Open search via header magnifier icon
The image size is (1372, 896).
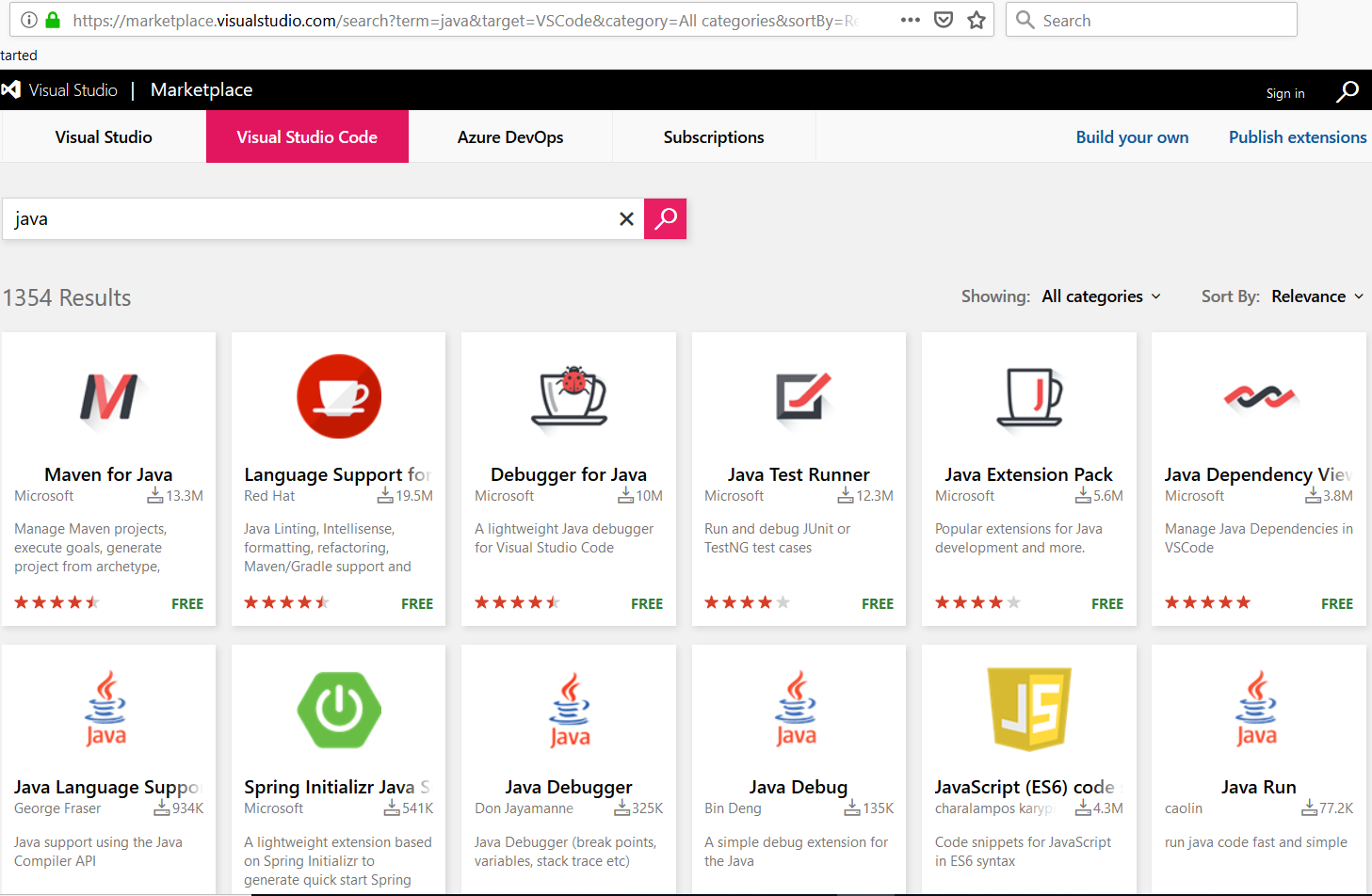pos(1348,90)
